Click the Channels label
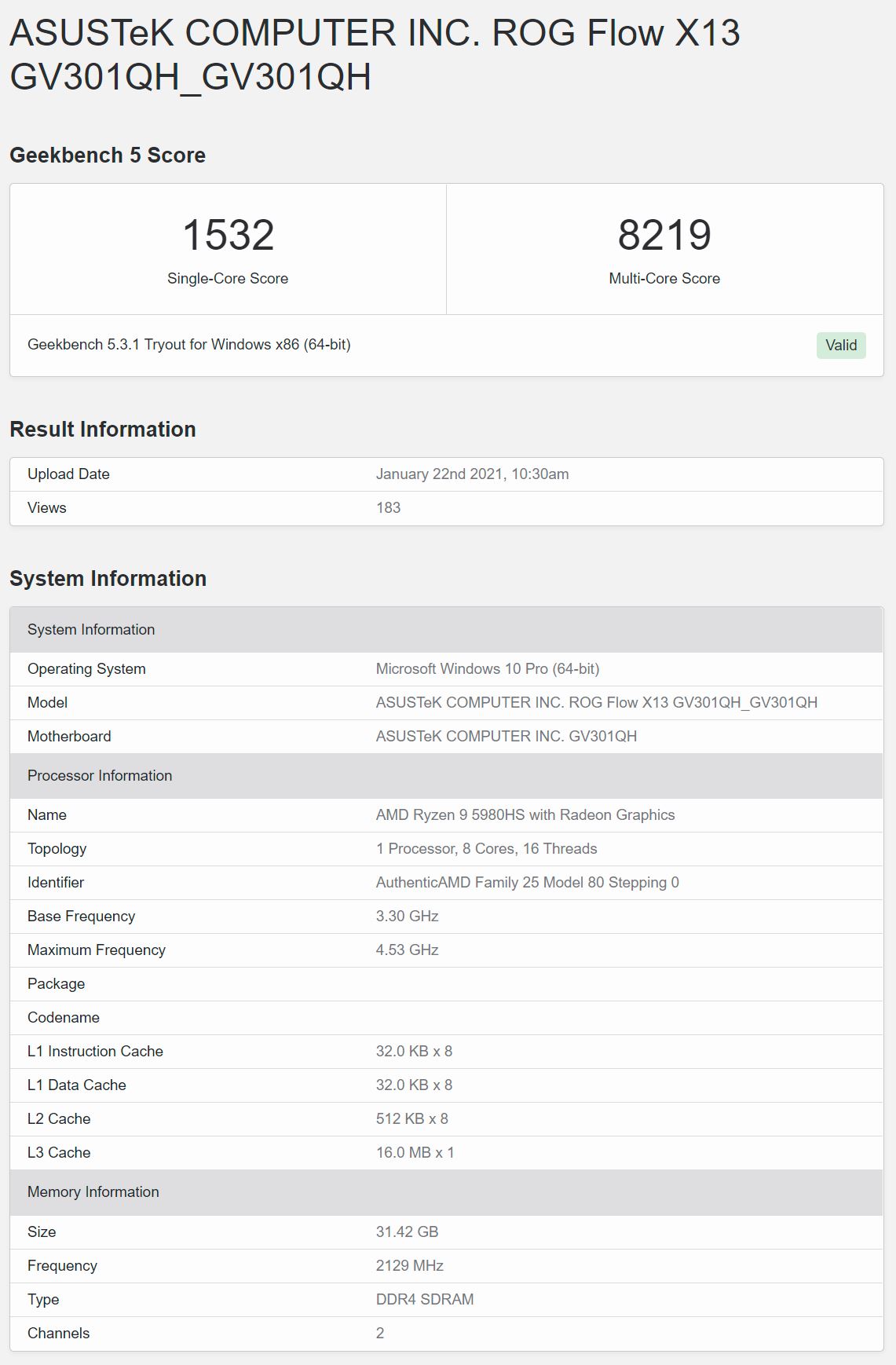This screenshot has width=896, height=1365. [x=59, y=1334]
